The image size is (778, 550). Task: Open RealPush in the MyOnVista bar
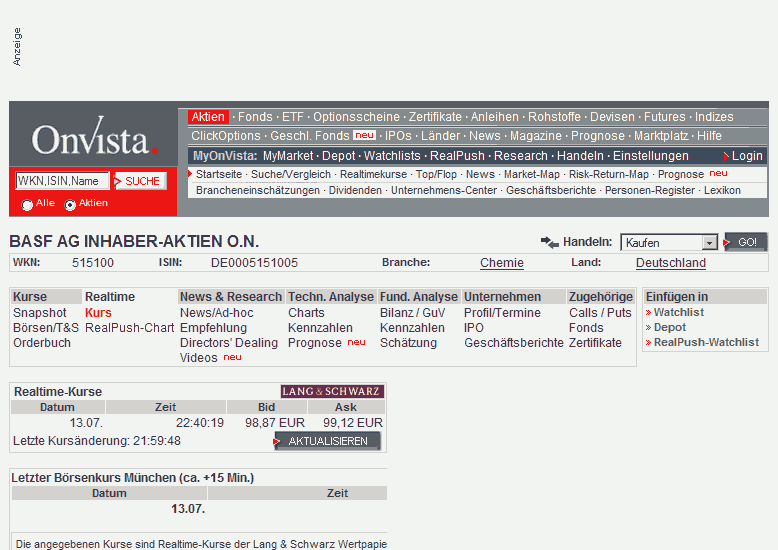point(457,156)
